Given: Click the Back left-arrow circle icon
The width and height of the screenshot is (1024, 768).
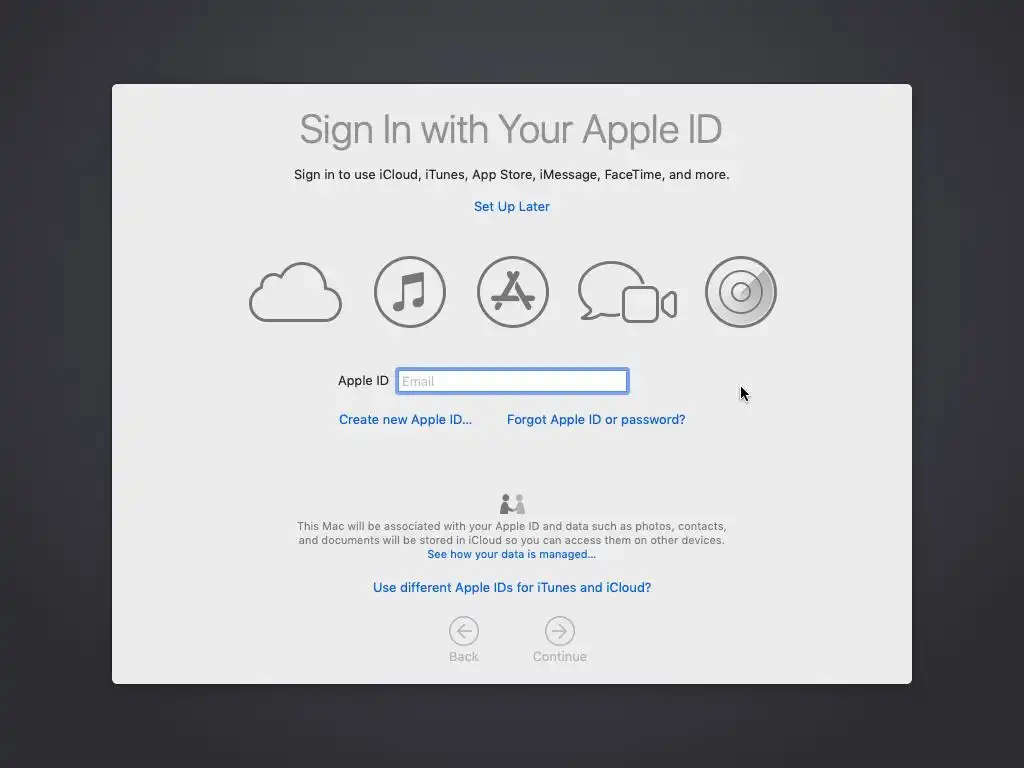Looking at the screenshot, I should tap(464, 631).
